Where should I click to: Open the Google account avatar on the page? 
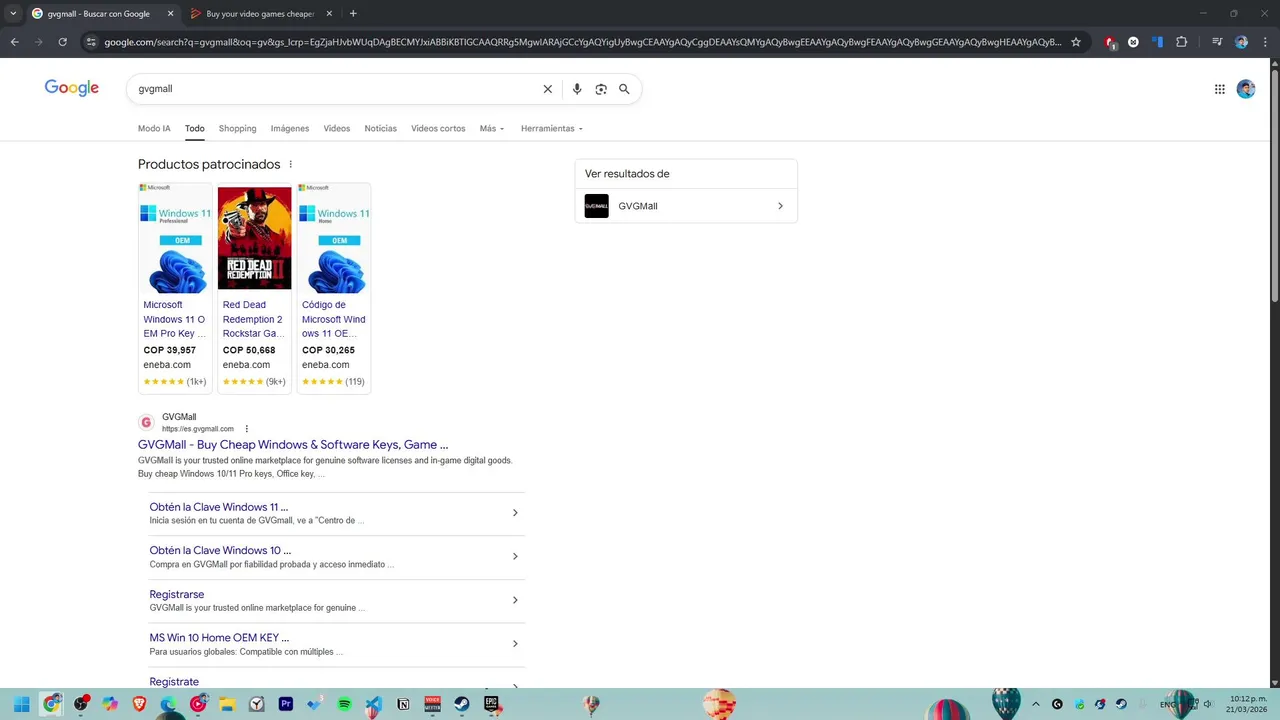1246,89
